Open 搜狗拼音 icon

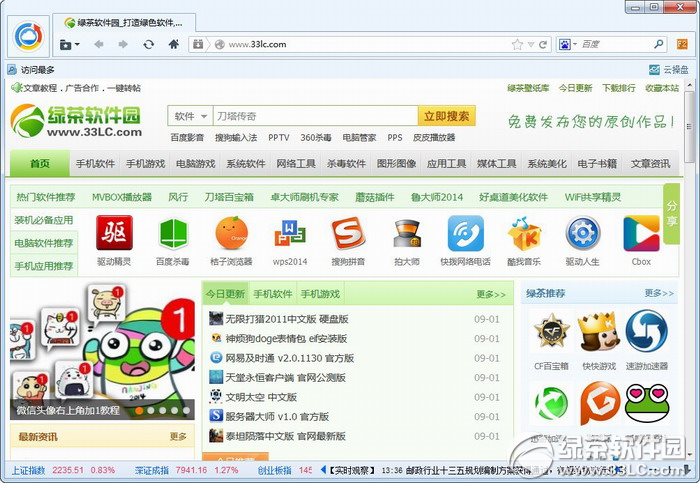point(348,233)
